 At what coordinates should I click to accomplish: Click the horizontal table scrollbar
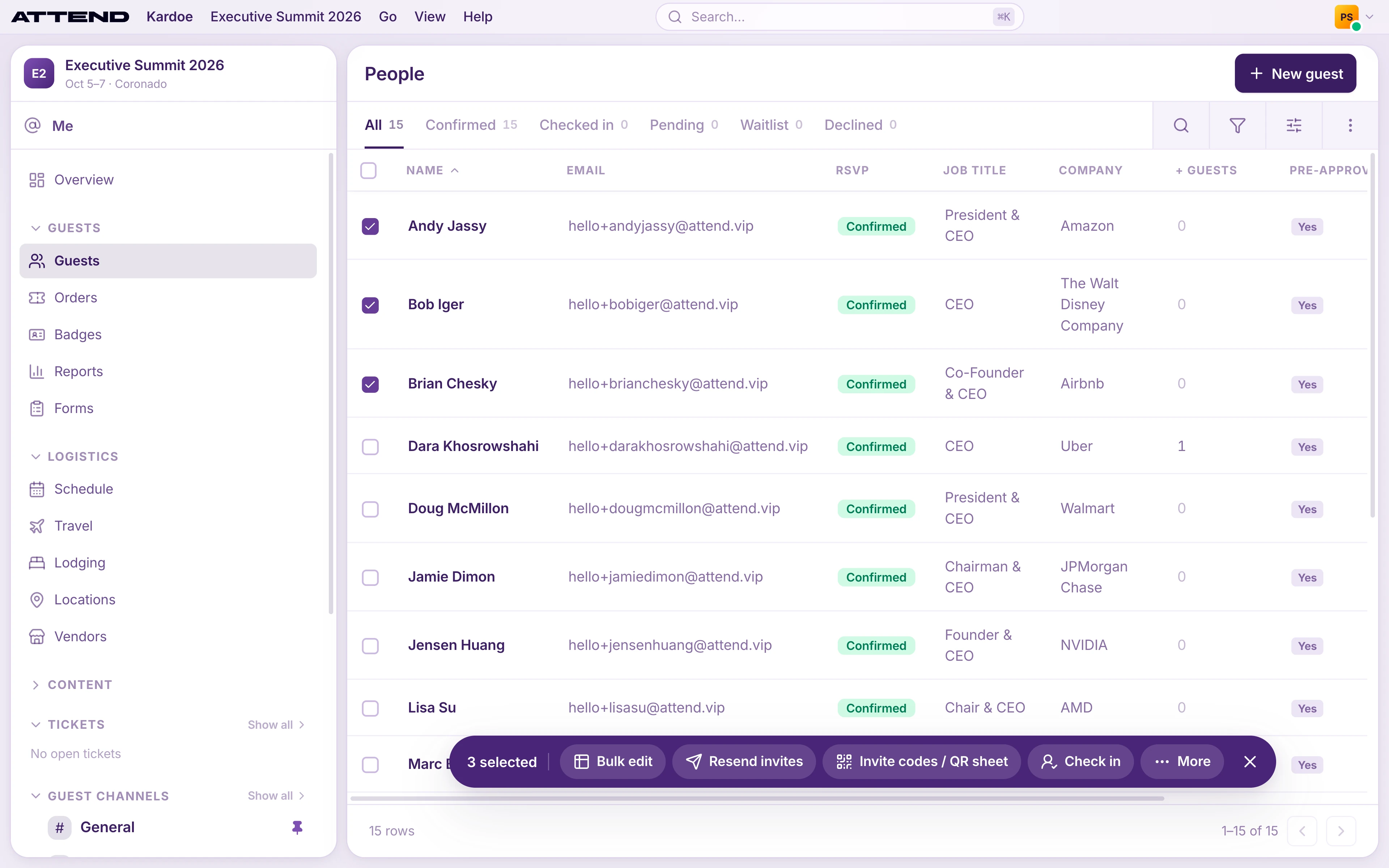tap(757, 799)
